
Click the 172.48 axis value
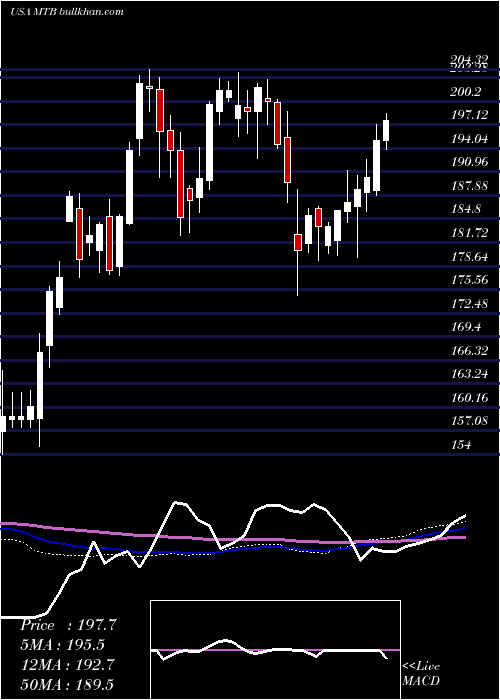click(470, 304)
